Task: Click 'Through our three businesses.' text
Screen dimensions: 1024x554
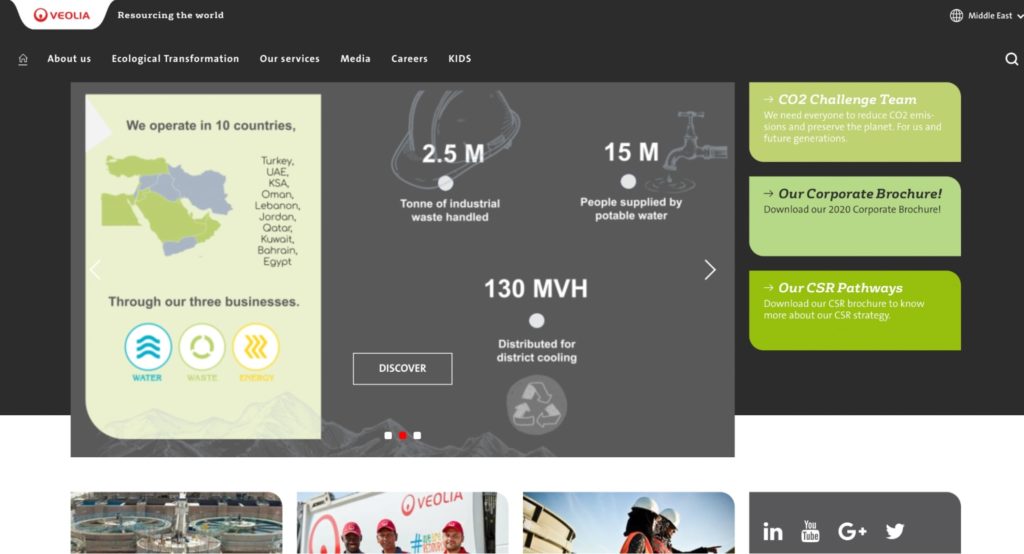Action: 204,302
